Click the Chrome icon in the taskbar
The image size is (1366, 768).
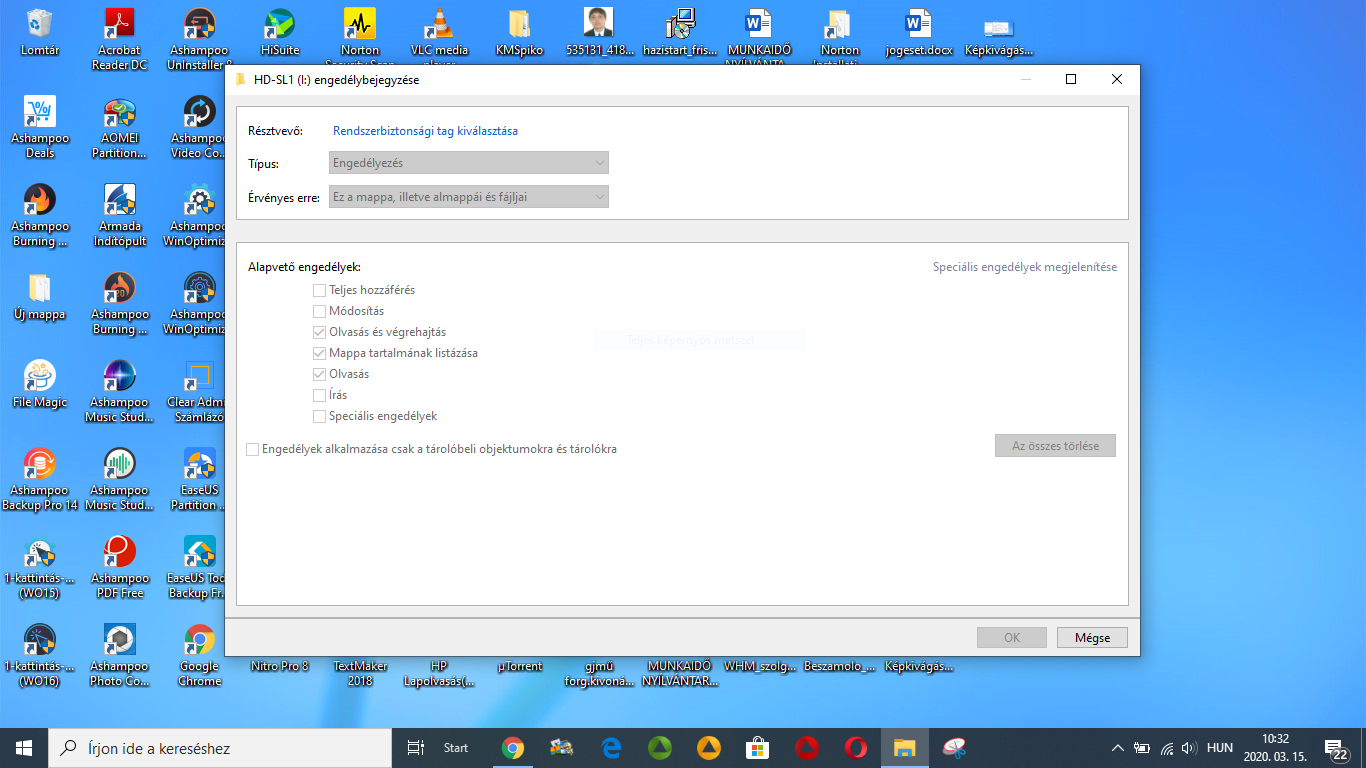[513, 747]
